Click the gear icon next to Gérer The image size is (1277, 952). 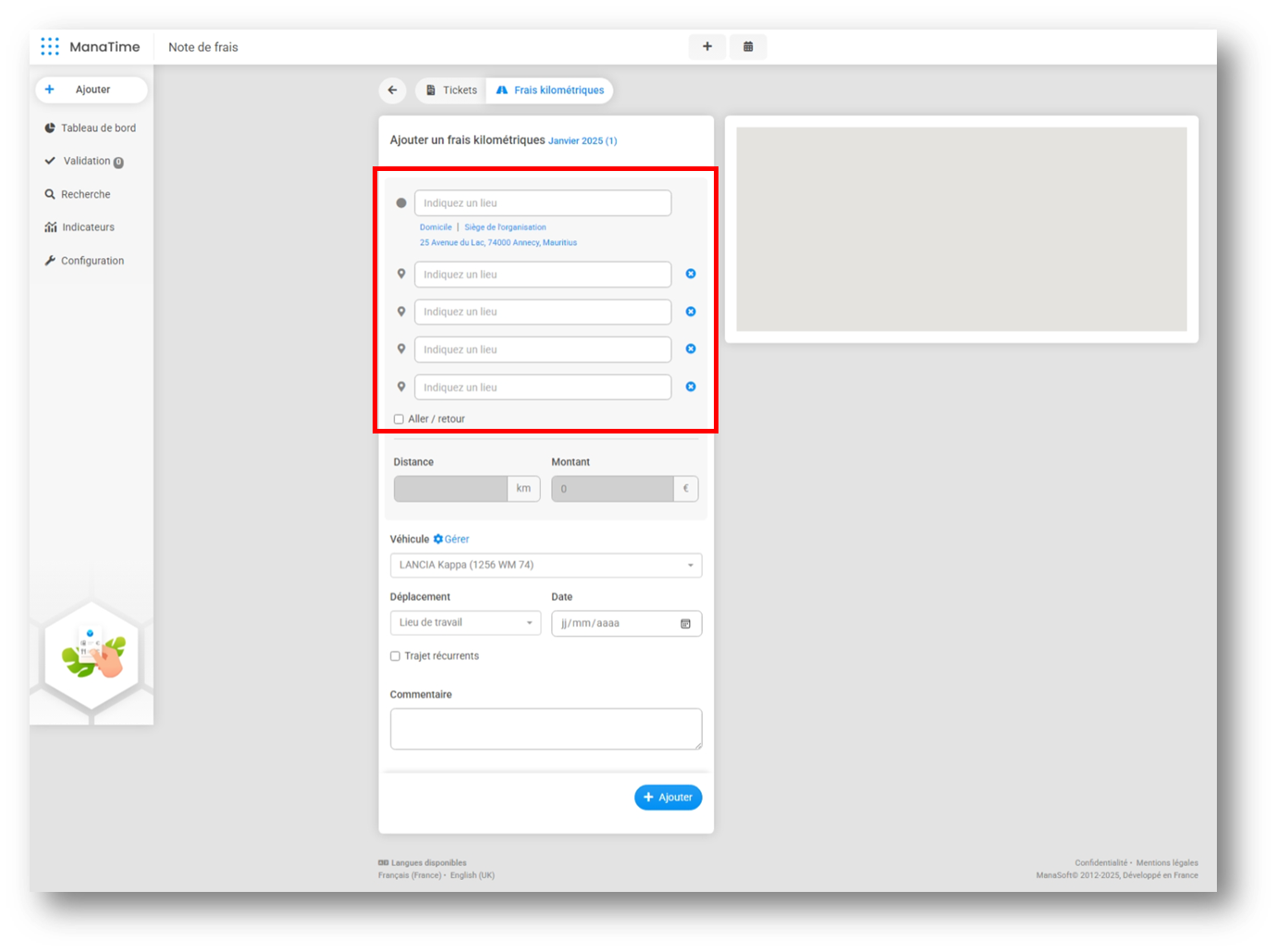438,539
